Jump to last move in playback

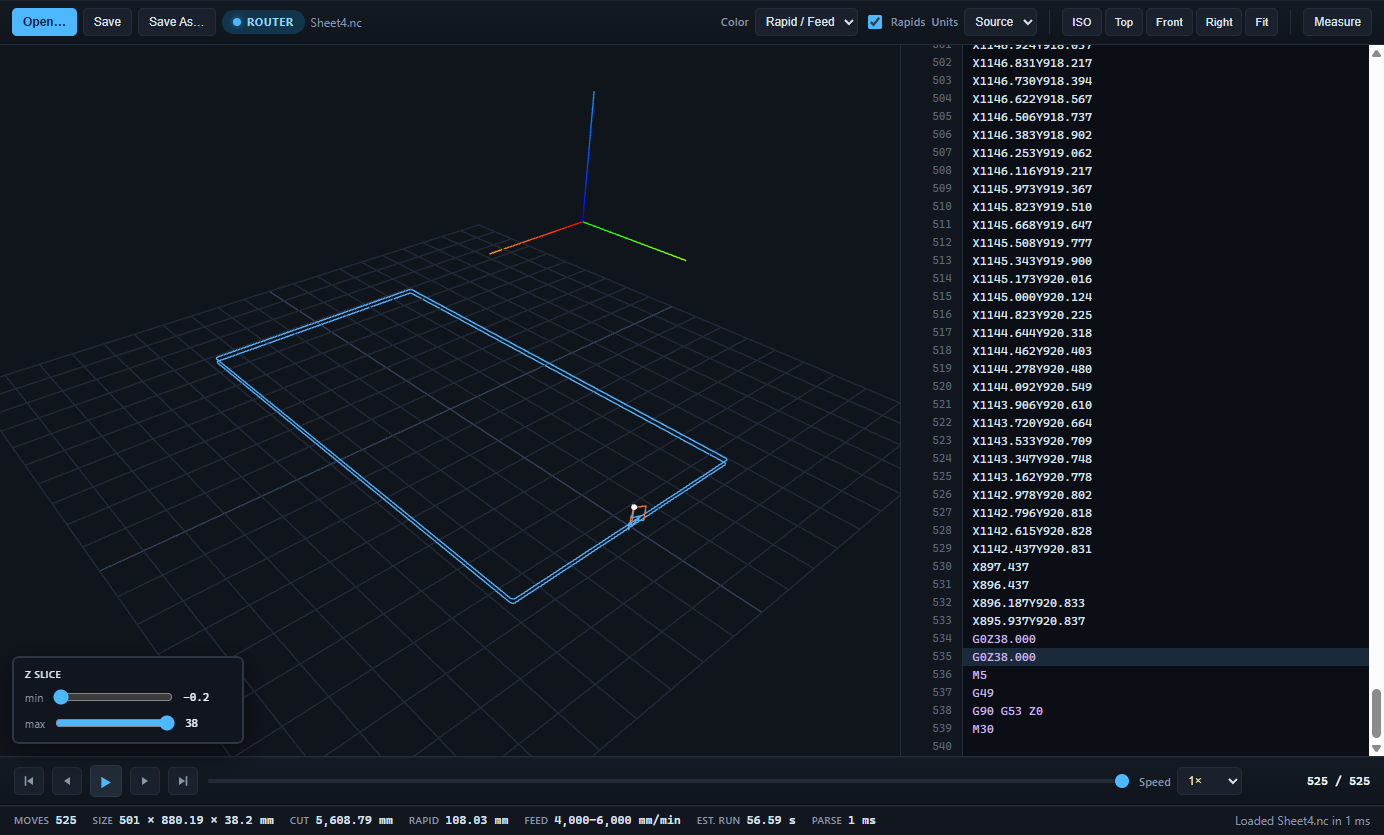tap(182, 781)
